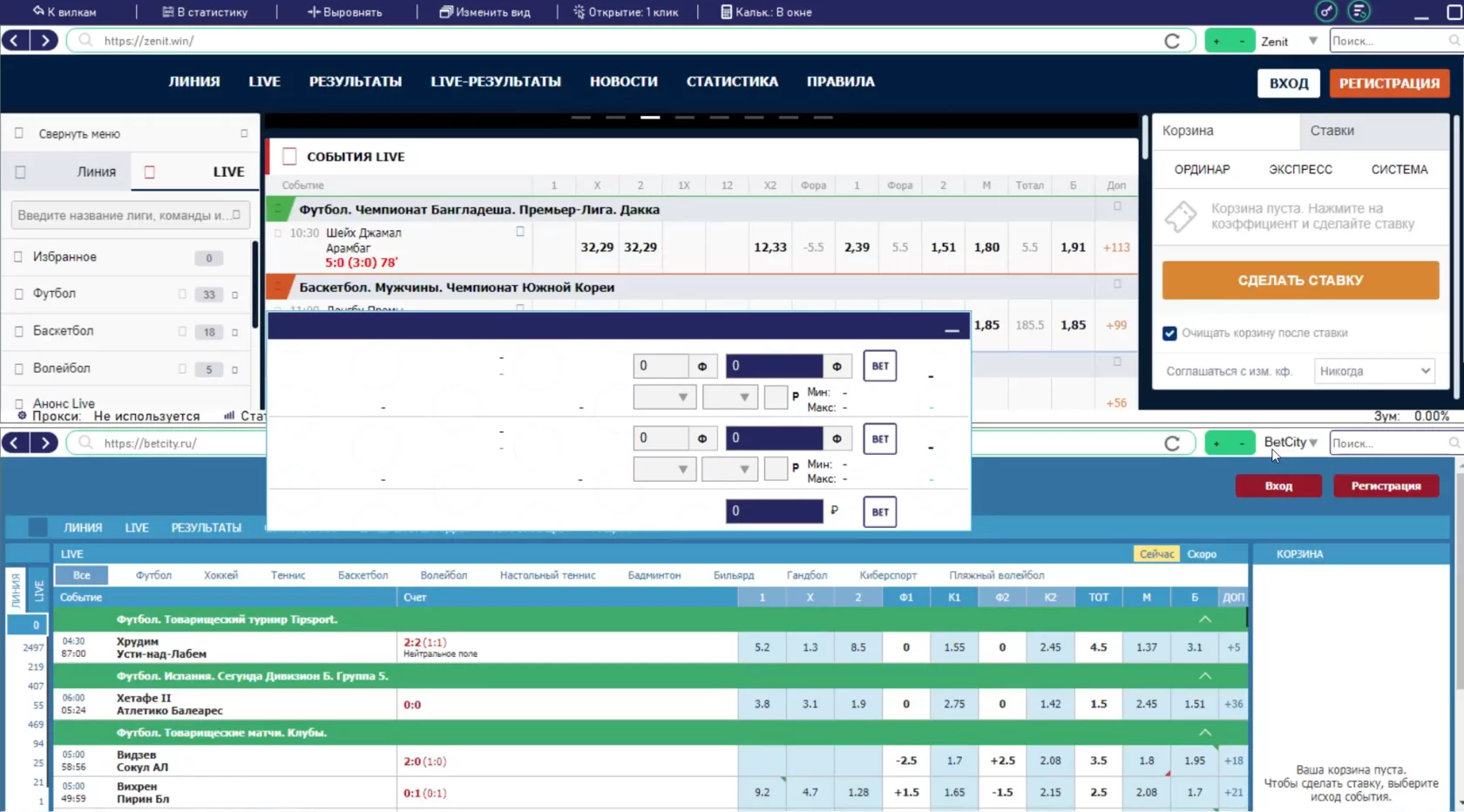Tick the 'Футбол' sport checkbox in sidebar
Image resolution: width=1464 pixels, height=812 pixels.
[x=18, y=294]
